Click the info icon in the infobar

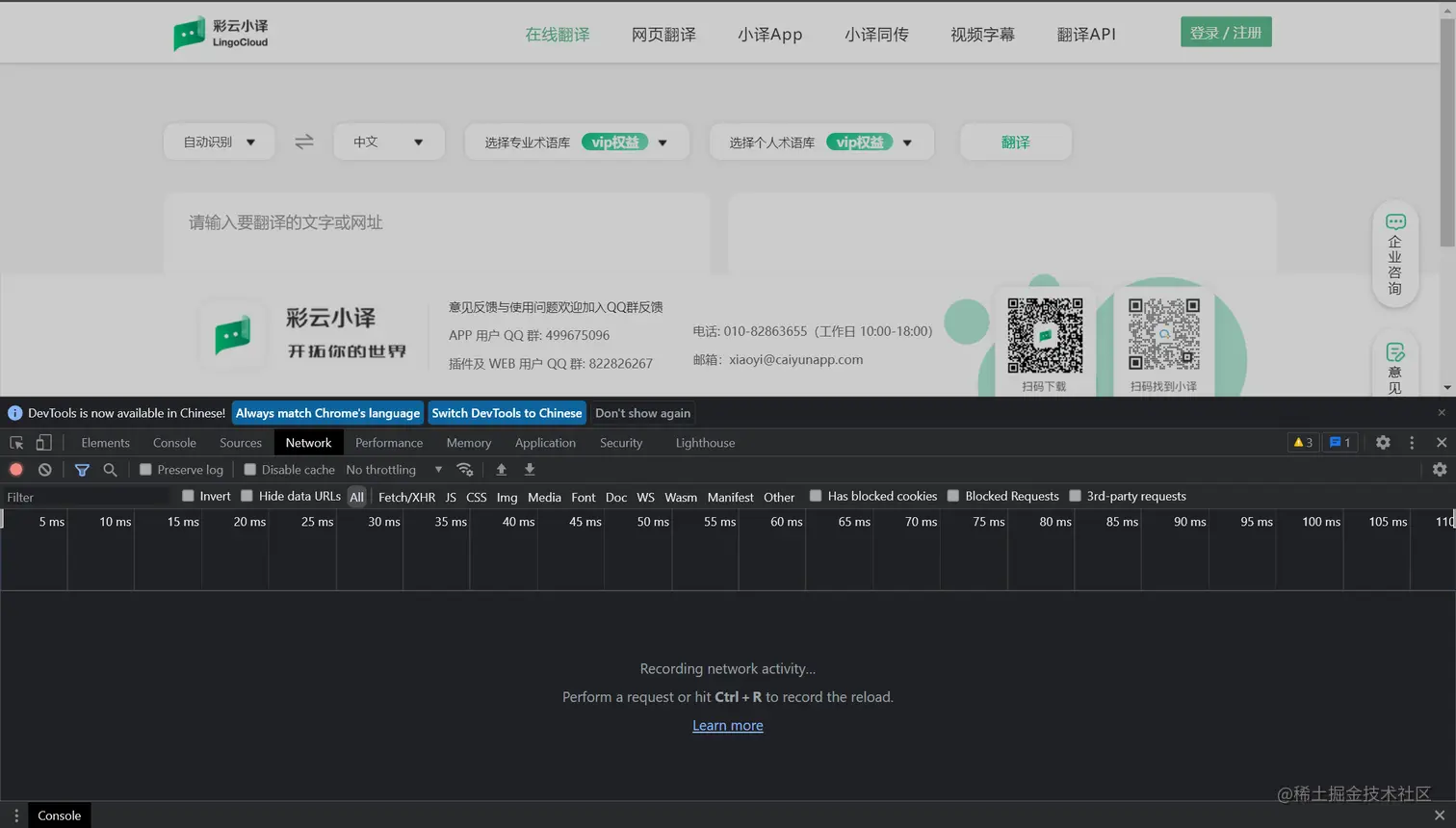[14, 413]
